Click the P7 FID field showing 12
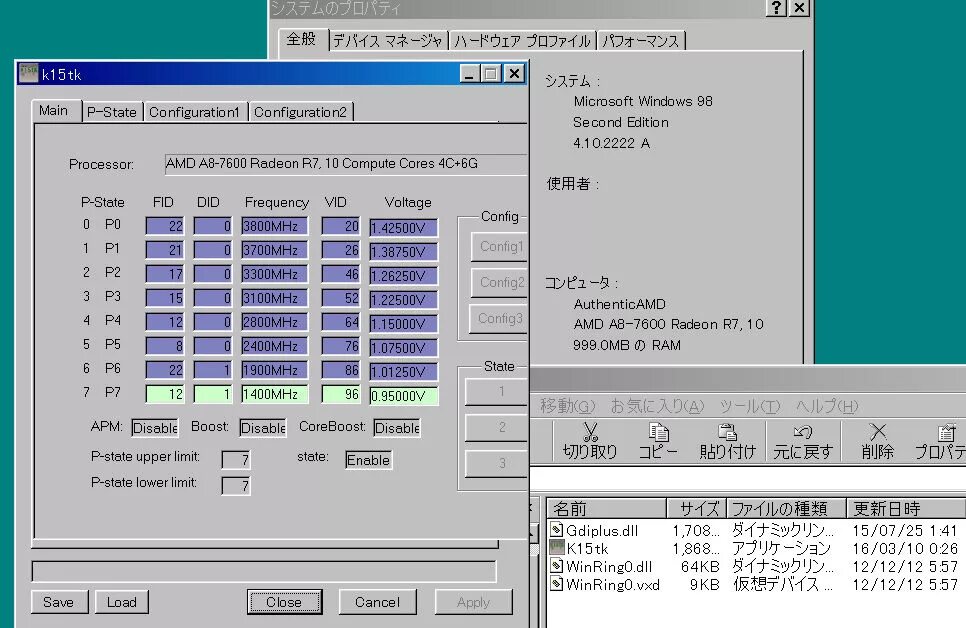The height and width of the screenshot is (628, 966). 165,394
